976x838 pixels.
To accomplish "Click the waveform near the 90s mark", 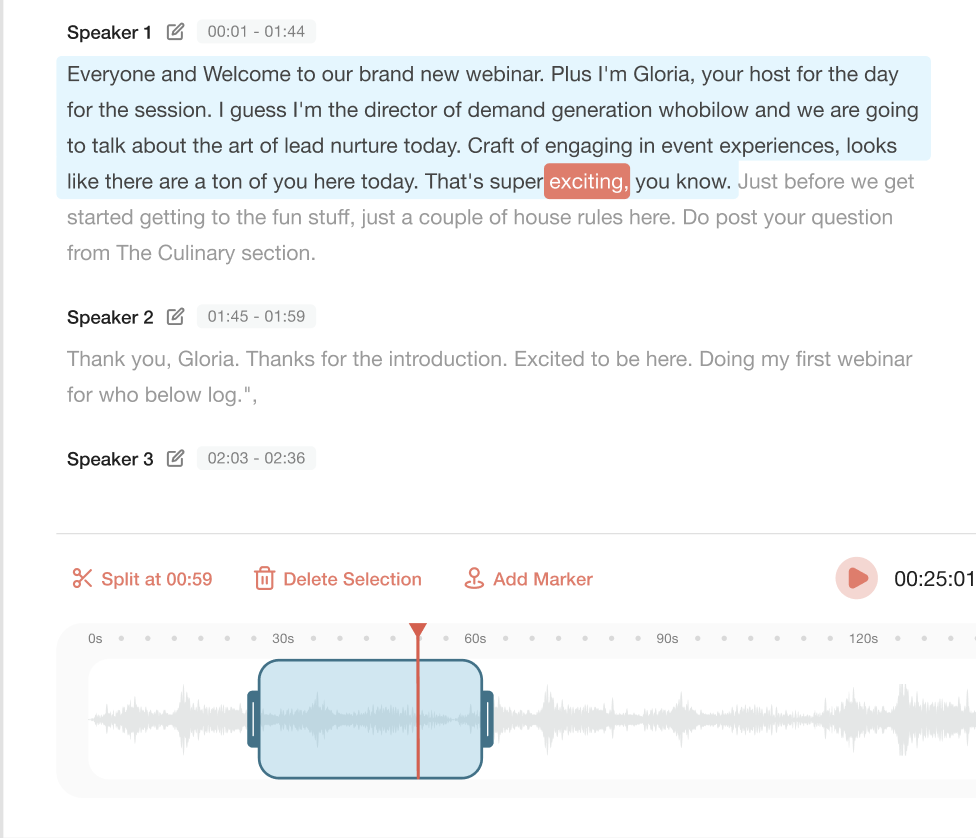I will (x=667, y=719).
